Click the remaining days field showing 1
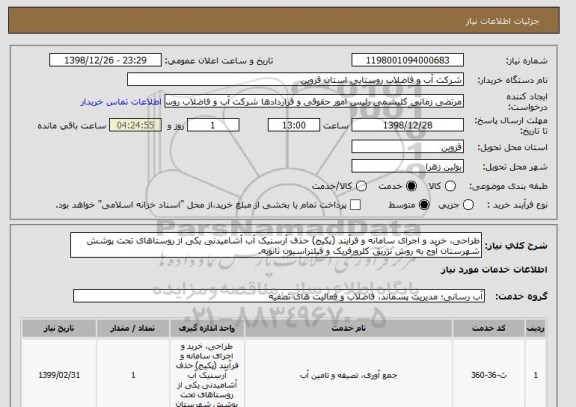576x407 pixels. (213, 125)
